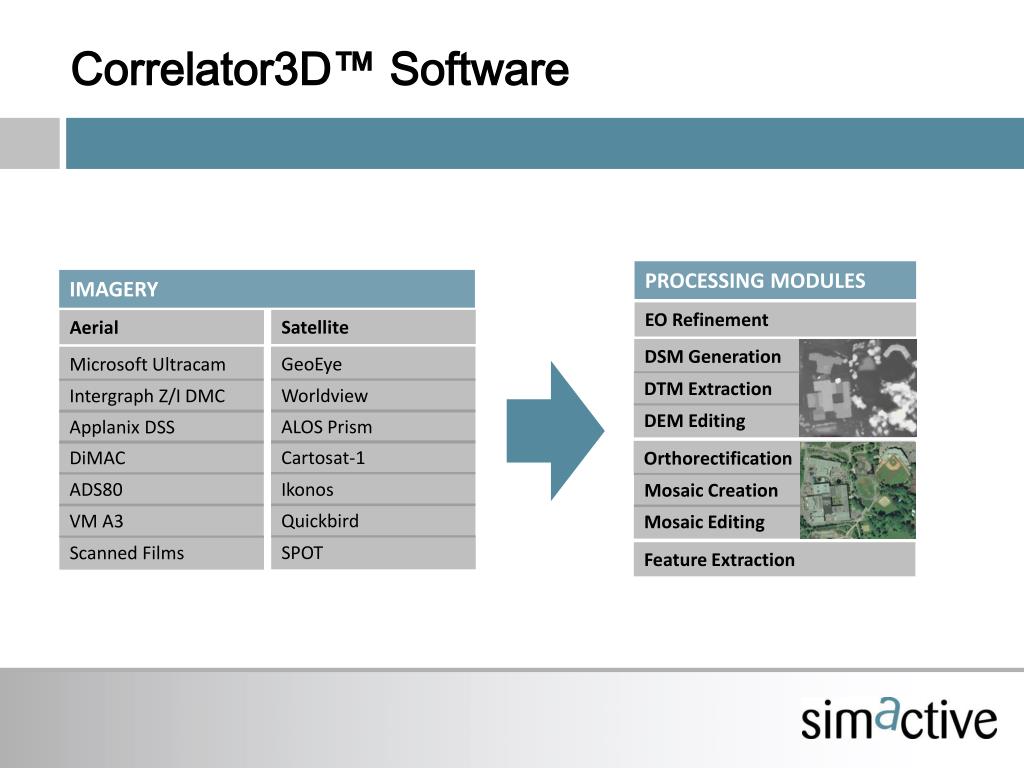This screenshot has height=768, width=1024.
Task: Select the IMAGERY table header
Action: click(266, 289)
